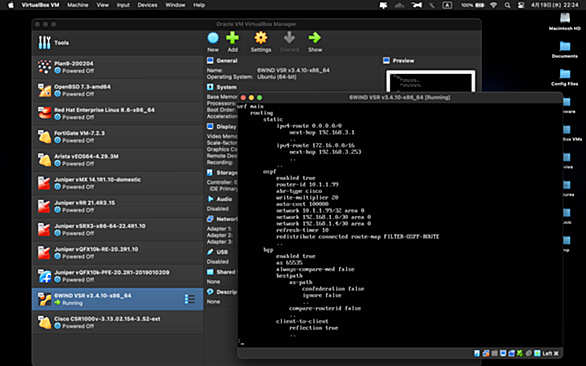586x366 pixels.
Task: Click the input source A indicator
Action: [x=447, y=5]
